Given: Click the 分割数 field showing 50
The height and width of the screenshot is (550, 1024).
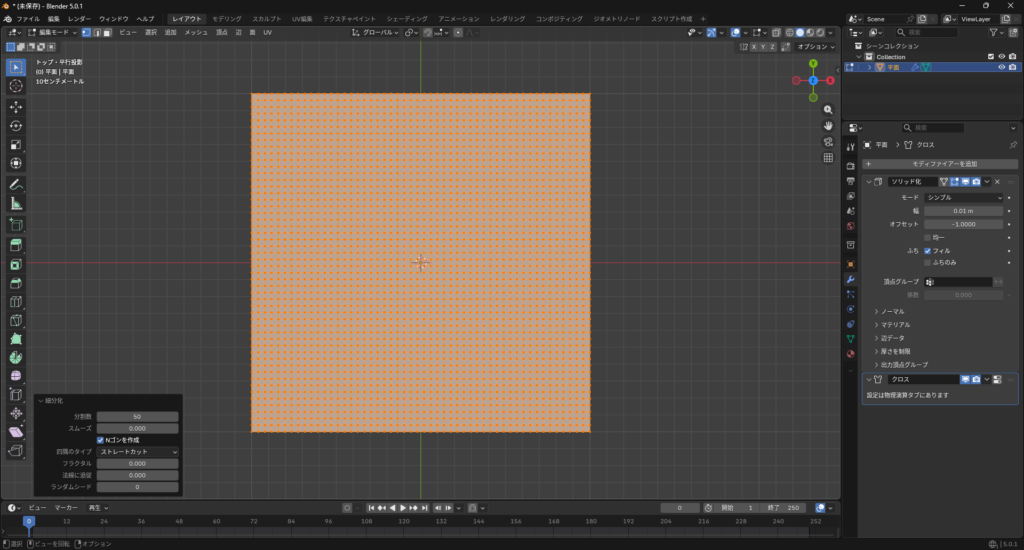Looking at the screenshot, I should pyautogui.click(x=138, y=416).
